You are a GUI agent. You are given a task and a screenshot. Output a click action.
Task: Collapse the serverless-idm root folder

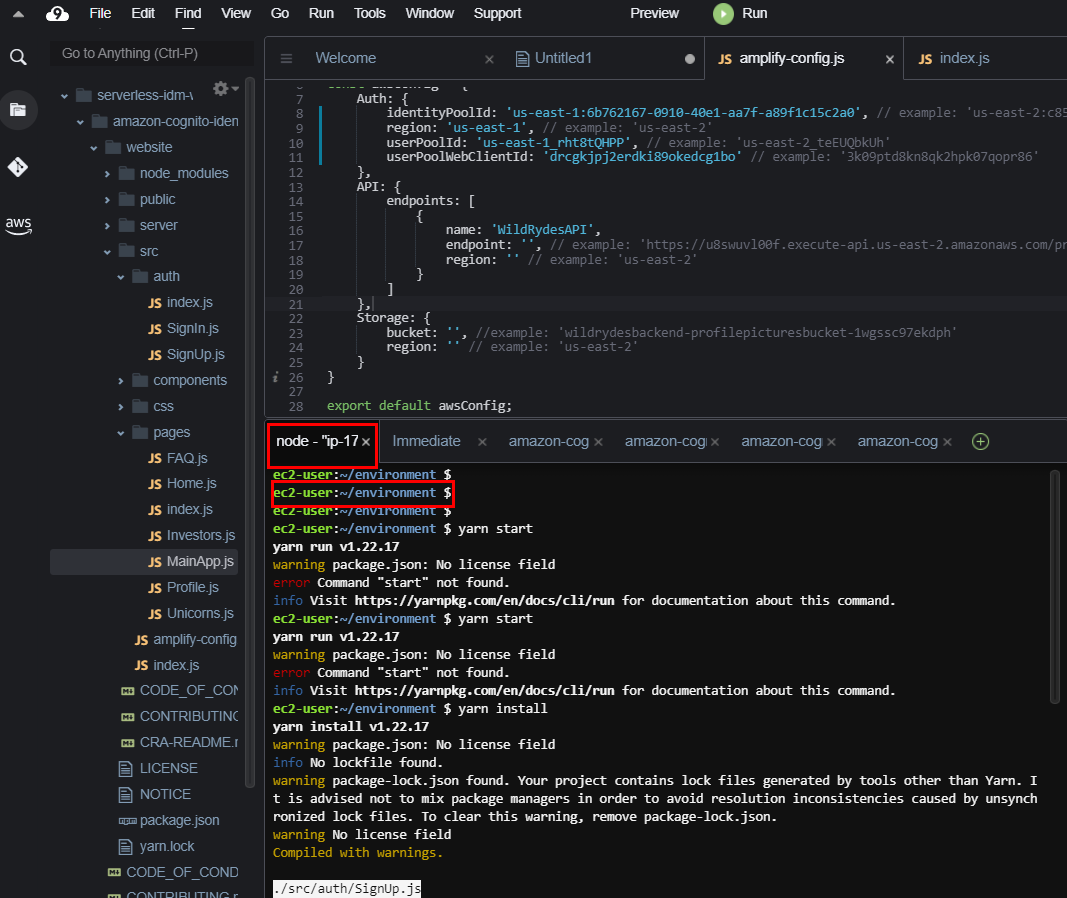click(x=65, y=96)
